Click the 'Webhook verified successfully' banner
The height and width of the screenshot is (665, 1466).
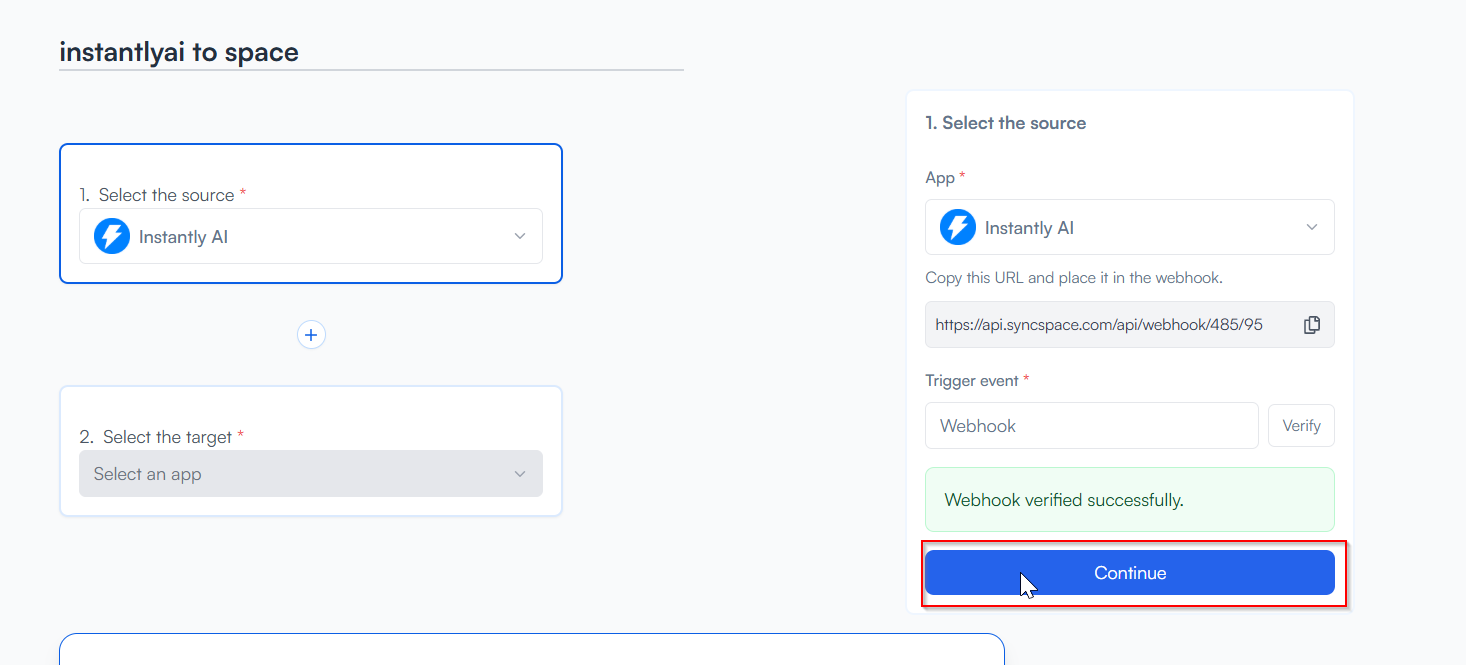coord(1129,500)
